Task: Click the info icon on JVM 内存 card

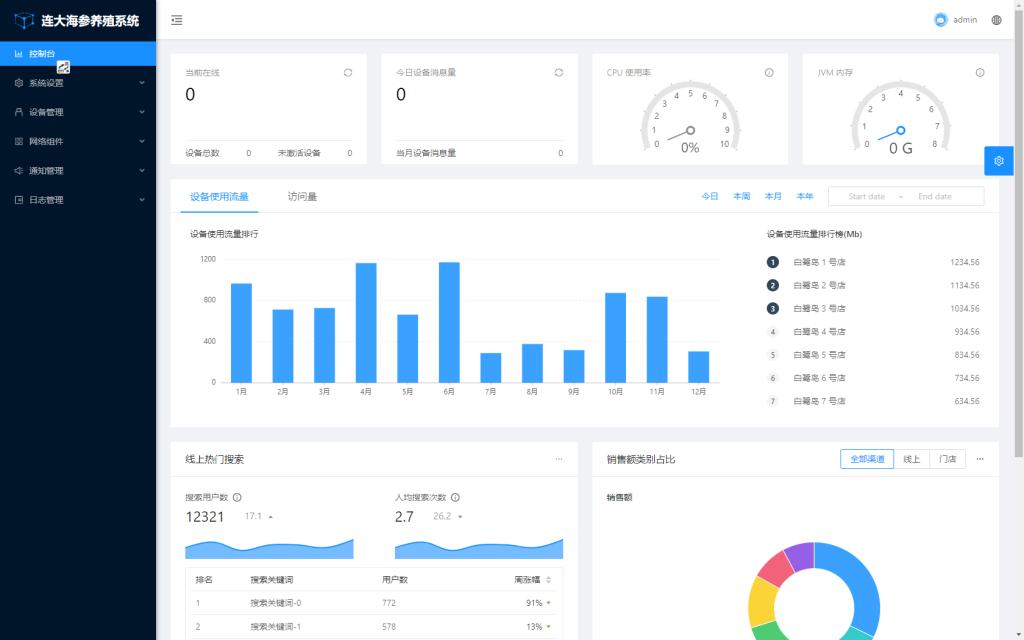Action: tap(980, 72)
